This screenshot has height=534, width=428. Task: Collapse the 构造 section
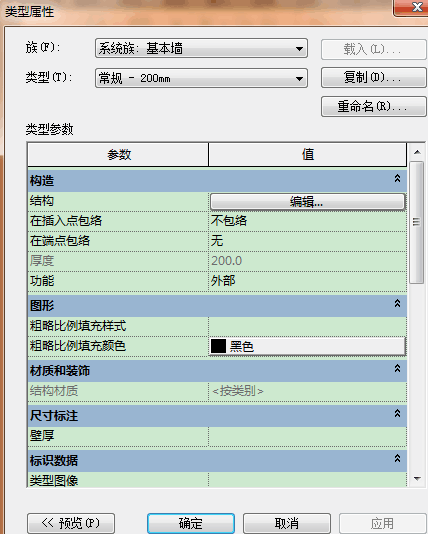click(x=397, y=178)
